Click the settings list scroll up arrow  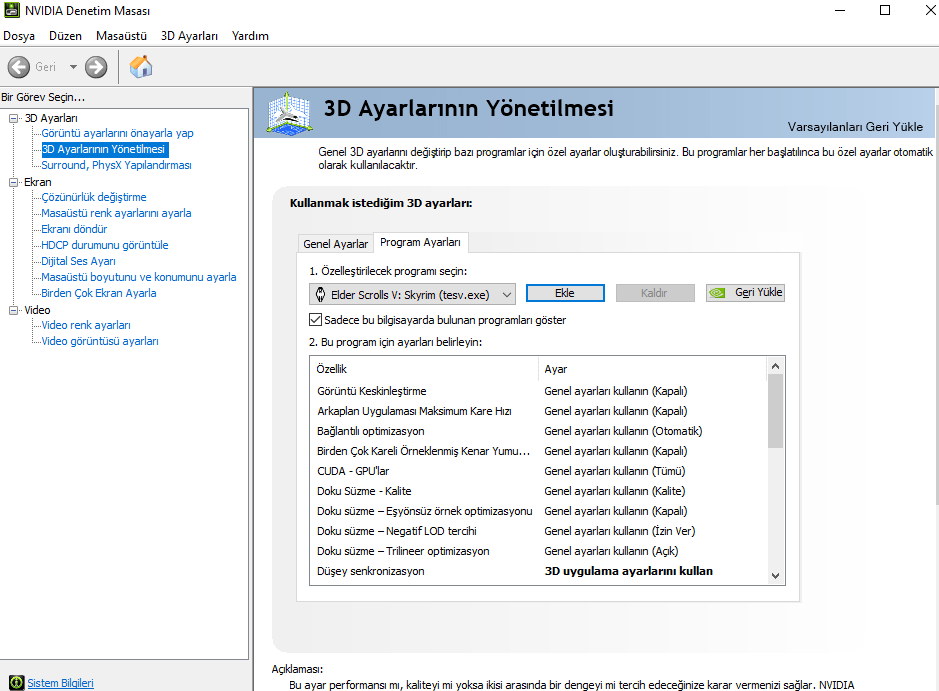[x=775, y=366]
